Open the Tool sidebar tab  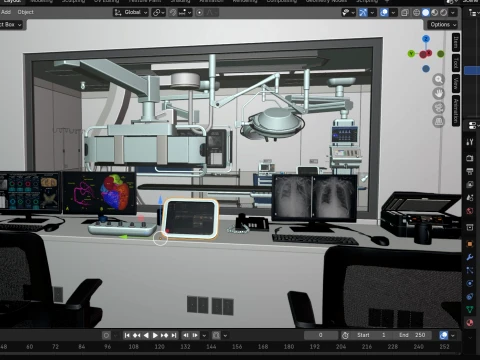point(456,63)
